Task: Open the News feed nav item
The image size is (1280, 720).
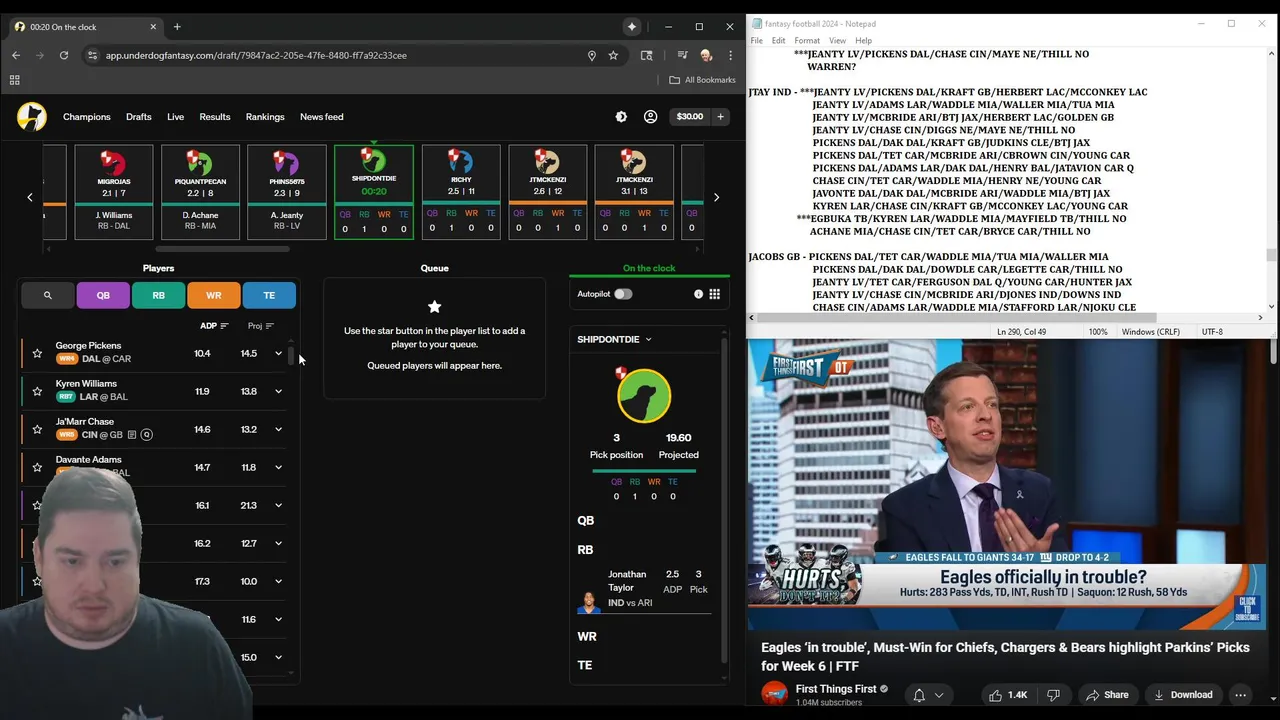Action: click(x=321, y=117)
